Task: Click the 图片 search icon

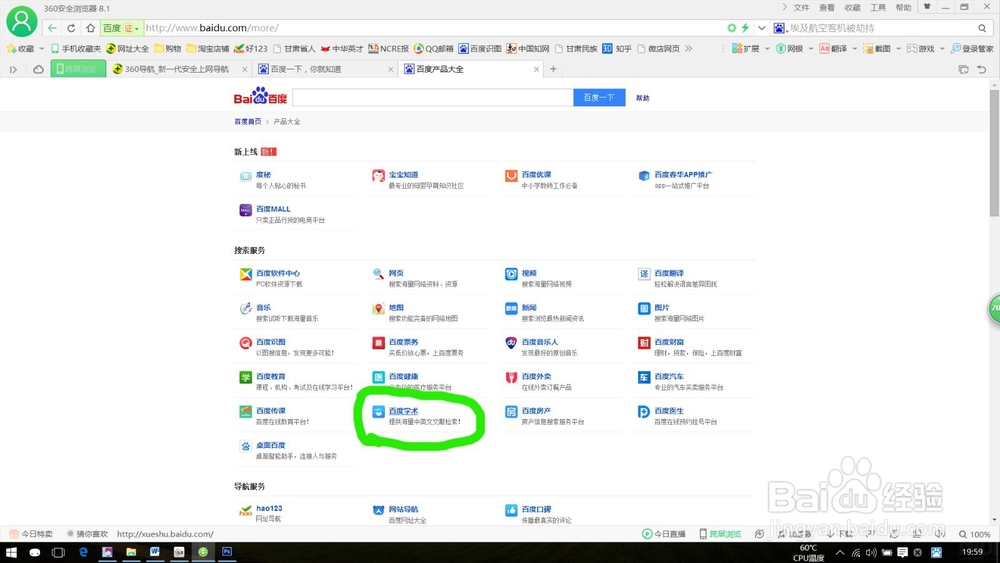Action: [643, 309]
